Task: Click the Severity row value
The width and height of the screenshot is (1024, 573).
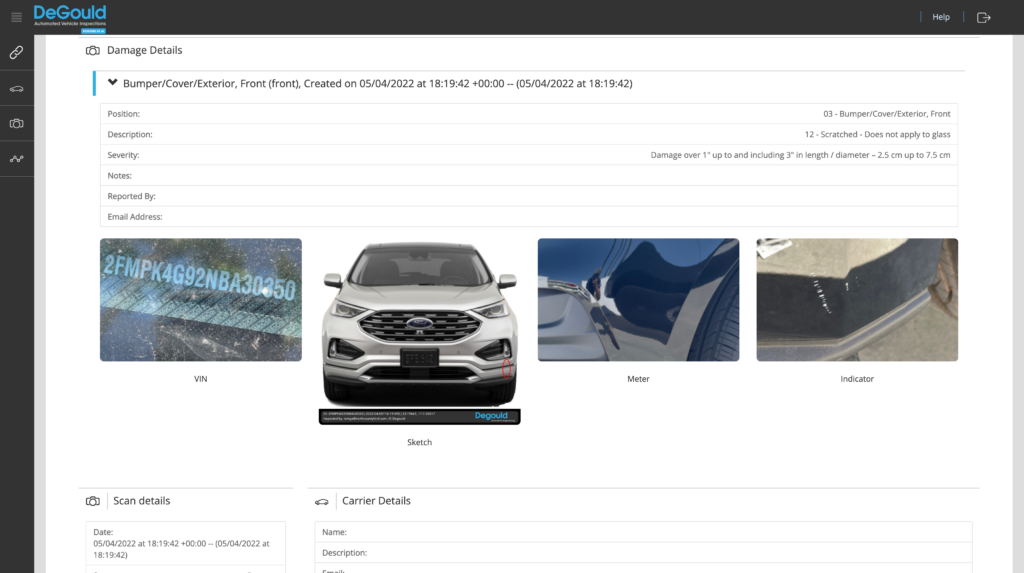Action: (x=800, y=155)
